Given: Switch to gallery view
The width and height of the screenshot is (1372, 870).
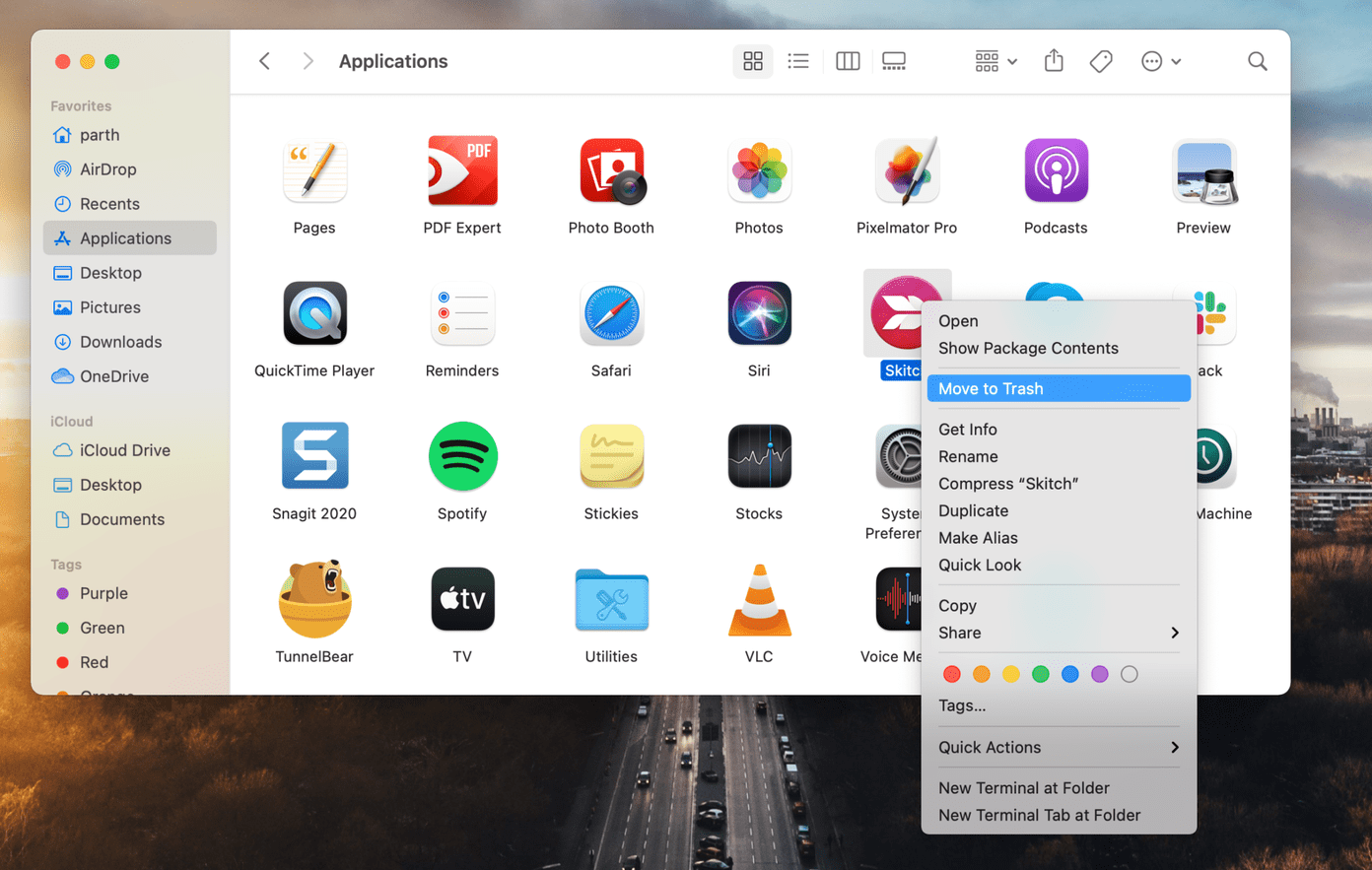Looking at the screenshot, I should pyautogui.click(x=894, y=61).
